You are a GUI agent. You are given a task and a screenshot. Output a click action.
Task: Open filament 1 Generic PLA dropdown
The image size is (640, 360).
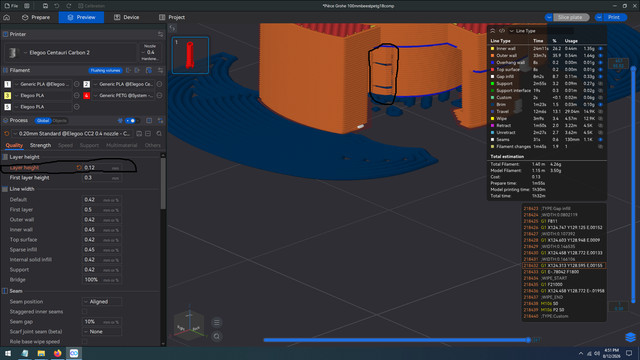pyautogui.click(x=42, y=84)
